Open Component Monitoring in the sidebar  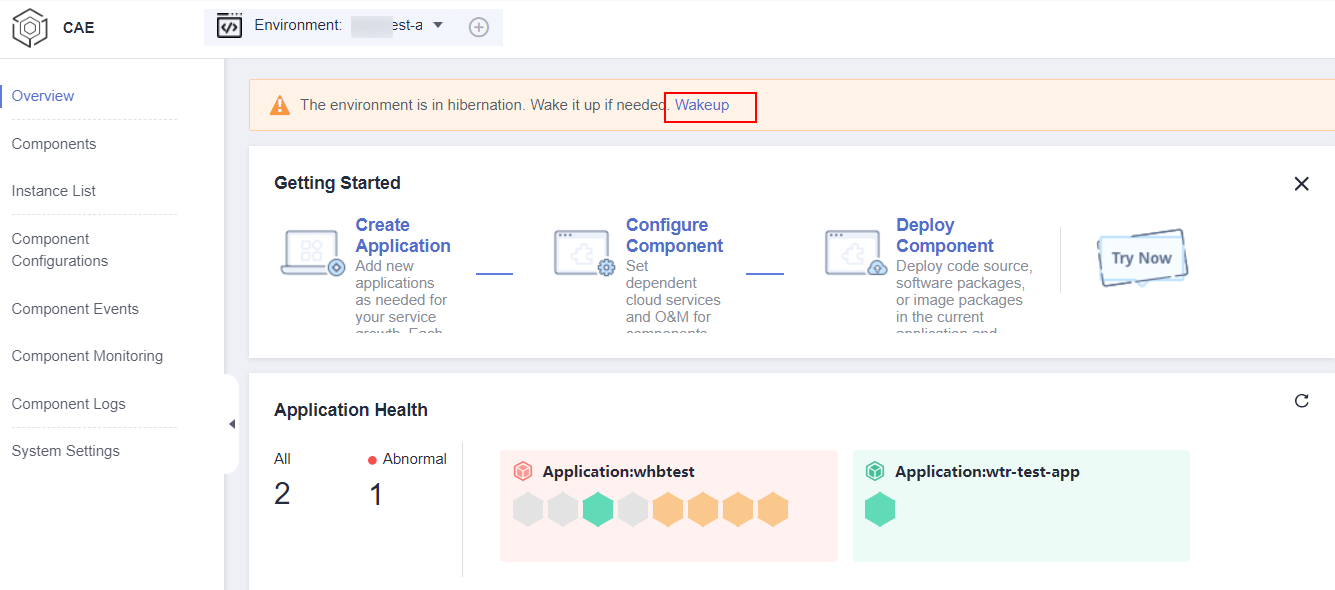(x=87, y=356)
